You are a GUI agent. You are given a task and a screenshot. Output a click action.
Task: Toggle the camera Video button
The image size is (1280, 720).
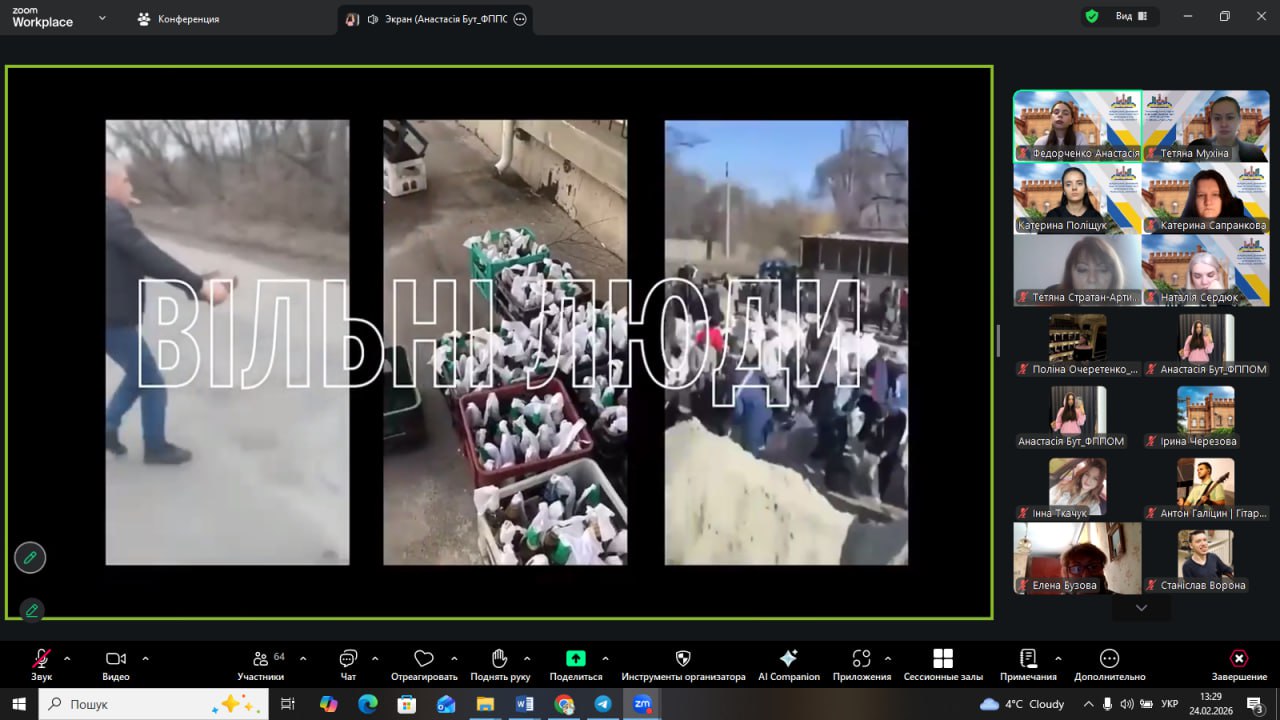pyautogui.click(x=115, y=659)
